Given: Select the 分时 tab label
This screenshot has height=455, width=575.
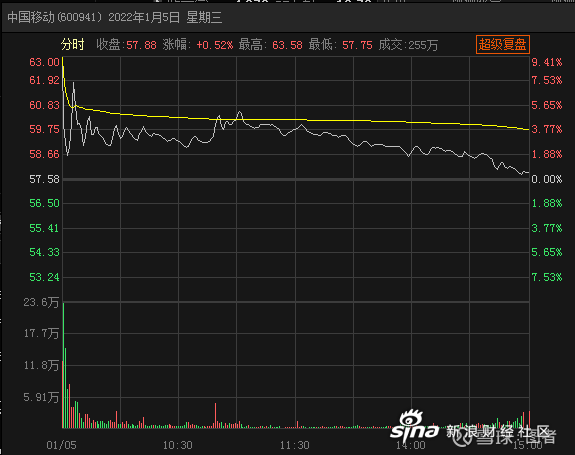Looking at the screenshot, I should (x=73, y=45).
